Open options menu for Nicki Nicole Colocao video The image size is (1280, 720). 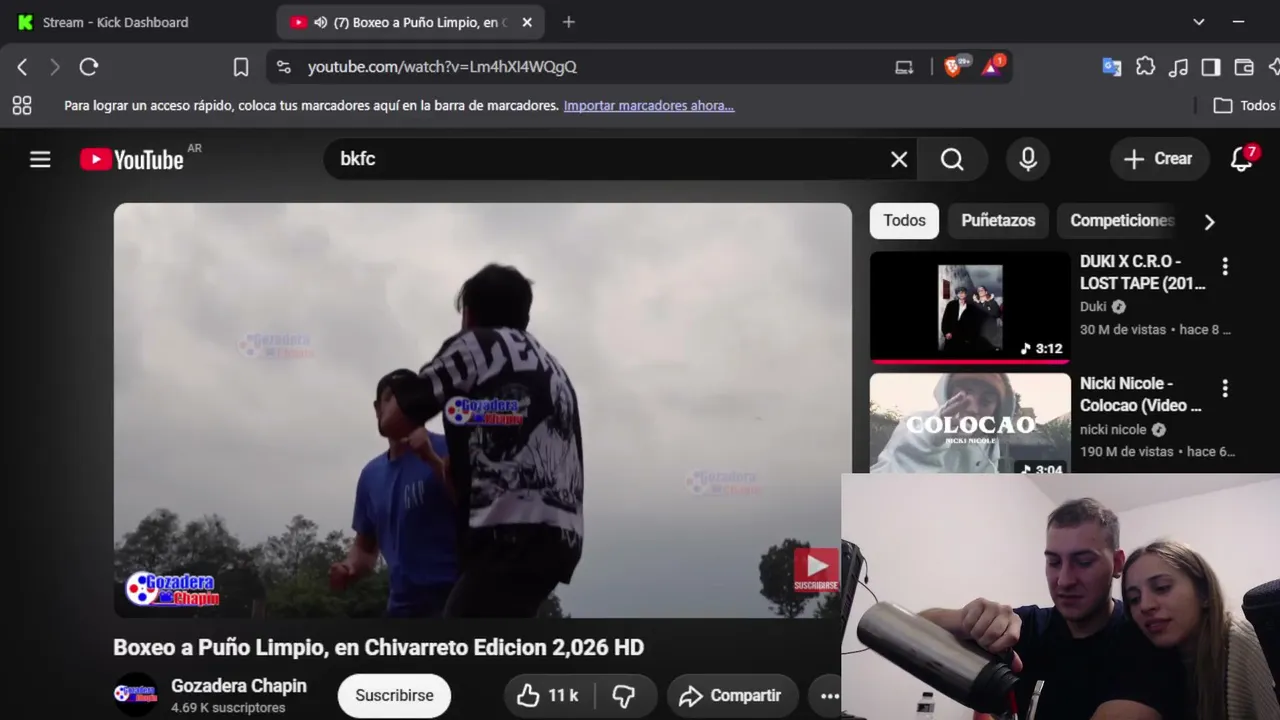(1225, 389)
